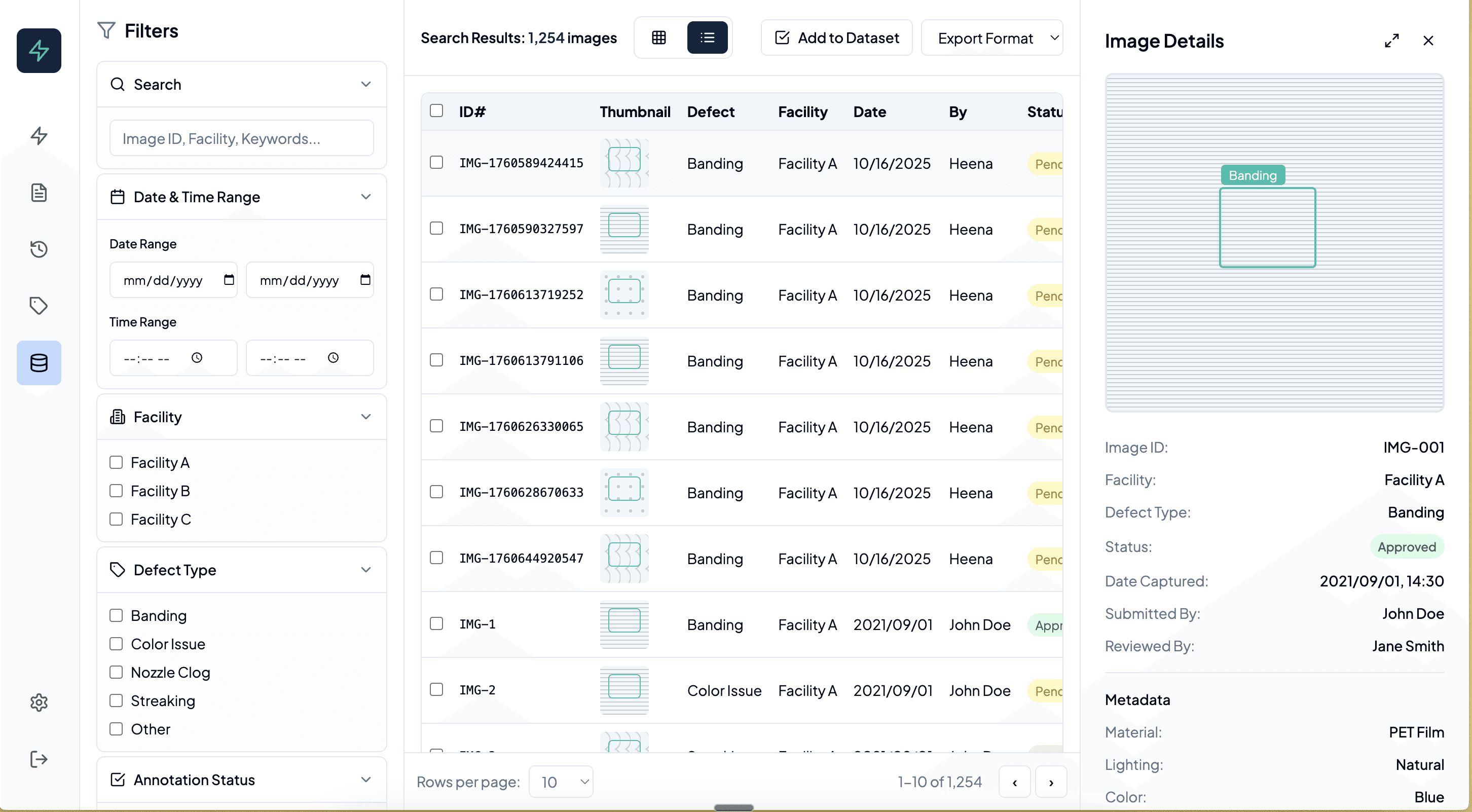Screen dimensions: 1472x812
Task: Switch to grid view layout
Action: coord(659,38)
